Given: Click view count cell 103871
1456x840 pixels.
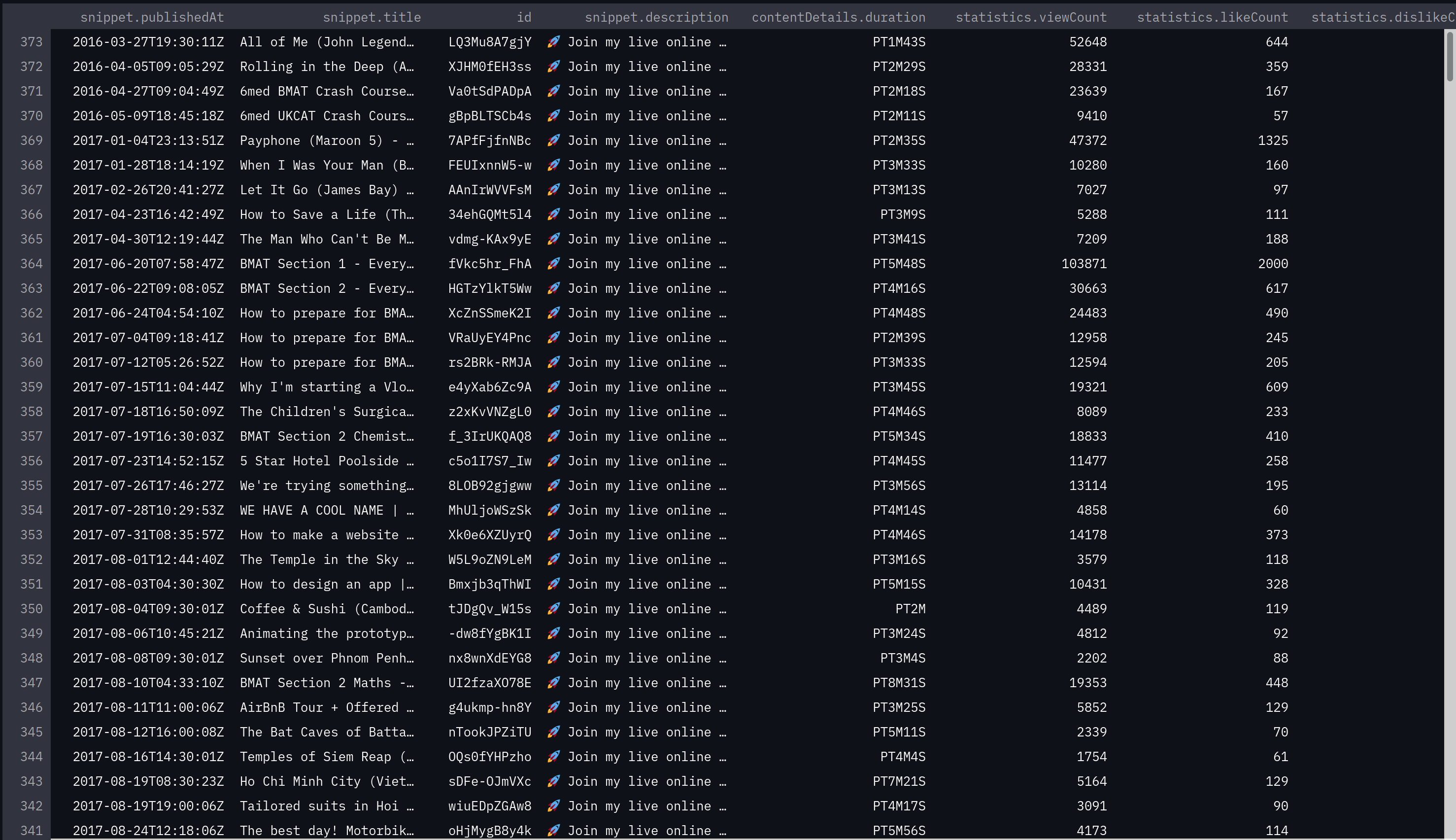Looking at the screenshot, I should point(1084,264).
